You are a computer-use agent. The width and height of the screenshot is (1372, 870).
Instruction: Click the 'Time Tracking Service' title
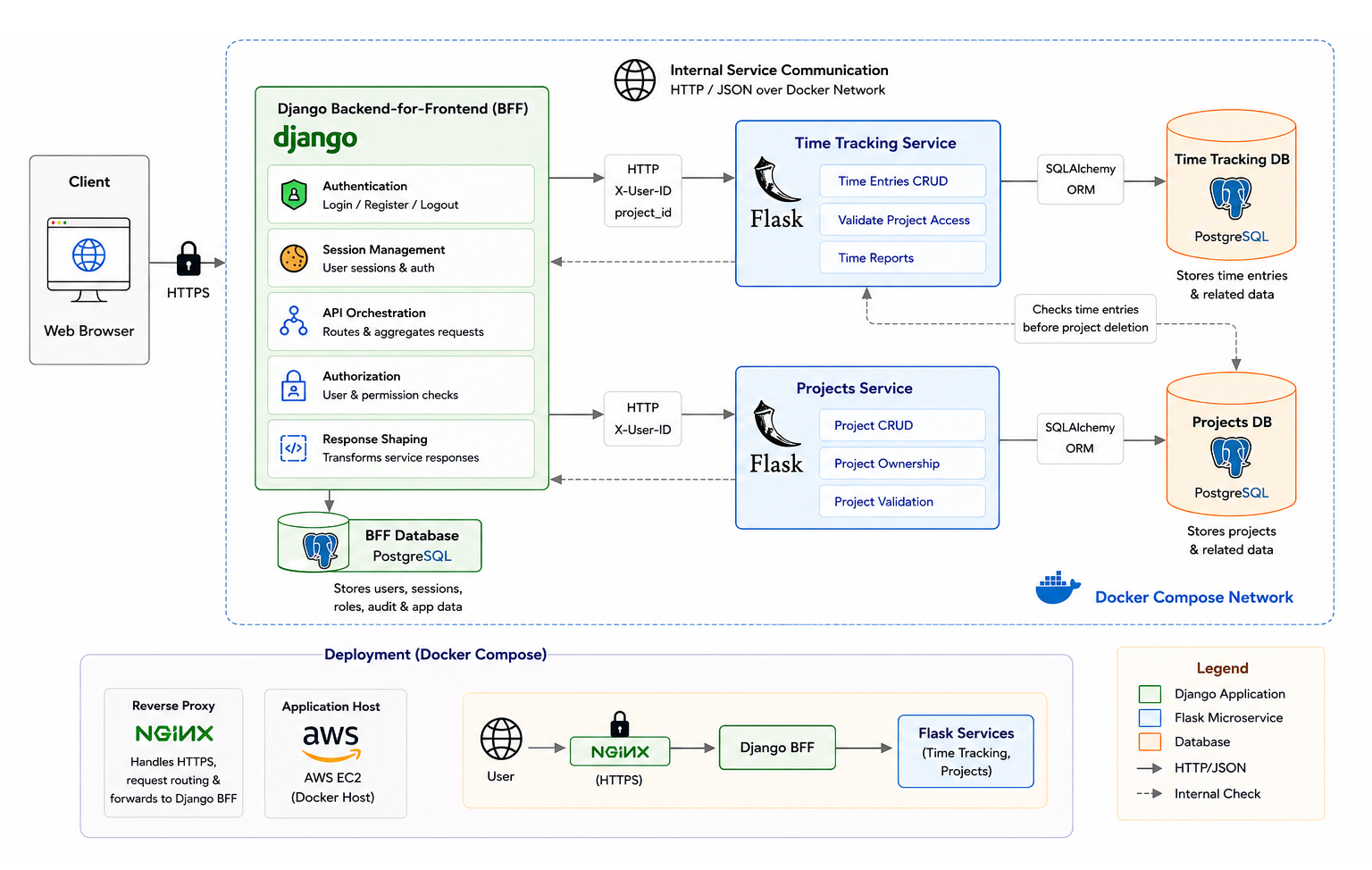875,143
